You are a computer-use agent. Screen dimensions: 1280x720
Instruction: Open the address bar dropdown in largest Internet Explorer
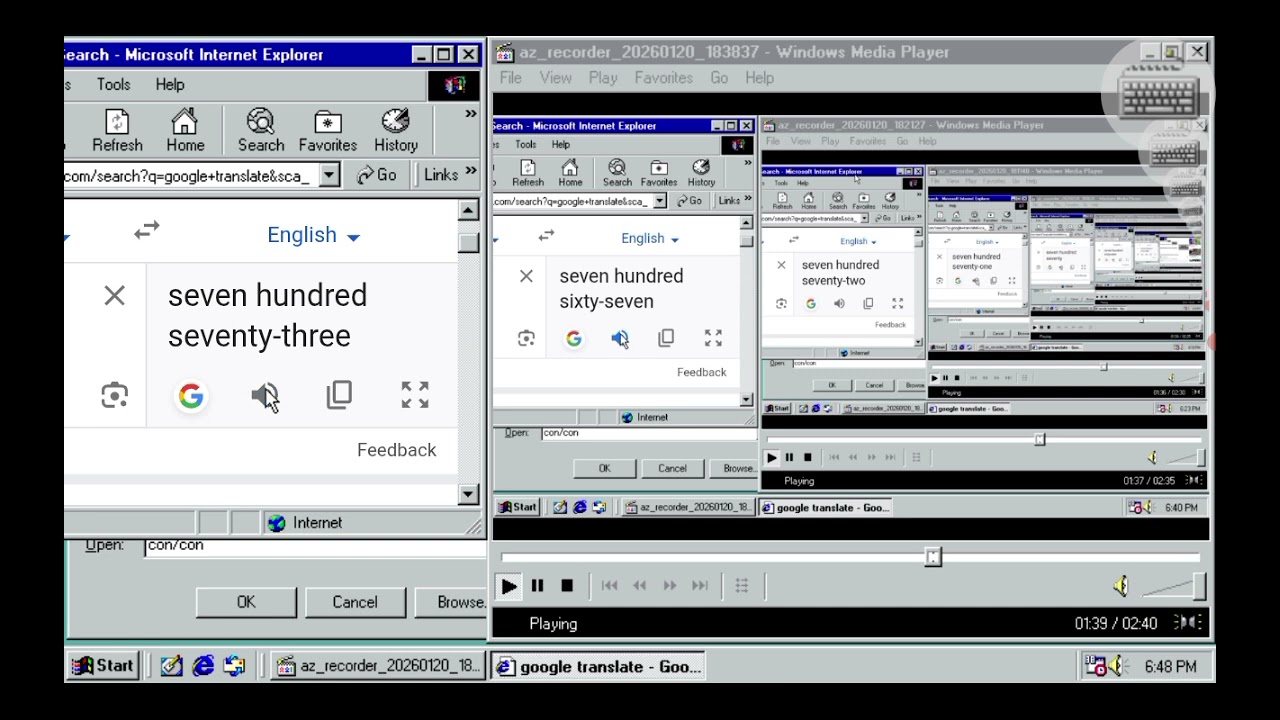(x=329, y=175)
